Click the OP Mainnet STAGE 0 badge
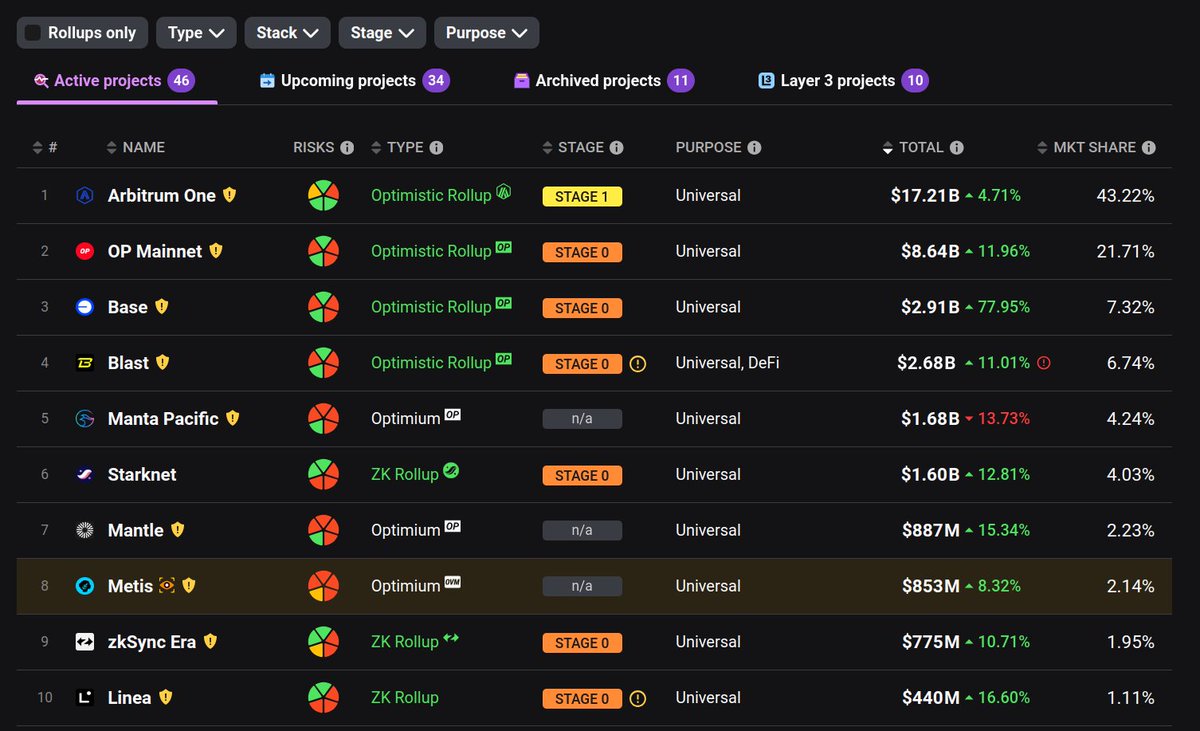This screenshot has height=731, width=1200. coord(582,253)
